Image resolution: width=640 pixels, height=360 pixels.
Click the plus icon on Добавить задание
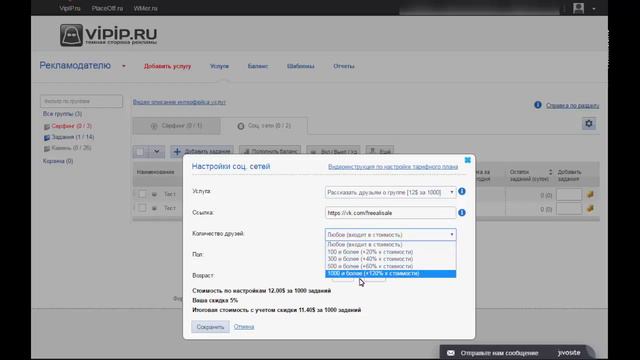pyautogui.click(x=177, y=152)
